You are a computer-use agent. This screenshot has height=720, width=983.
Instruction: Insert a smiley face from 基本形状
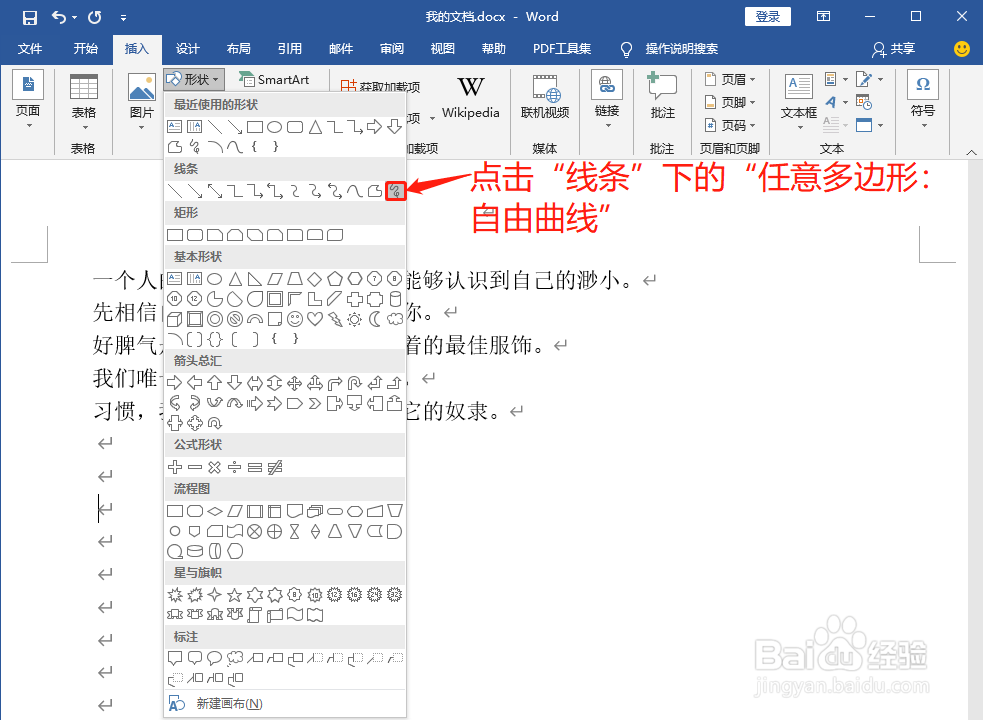coord(294,319)
